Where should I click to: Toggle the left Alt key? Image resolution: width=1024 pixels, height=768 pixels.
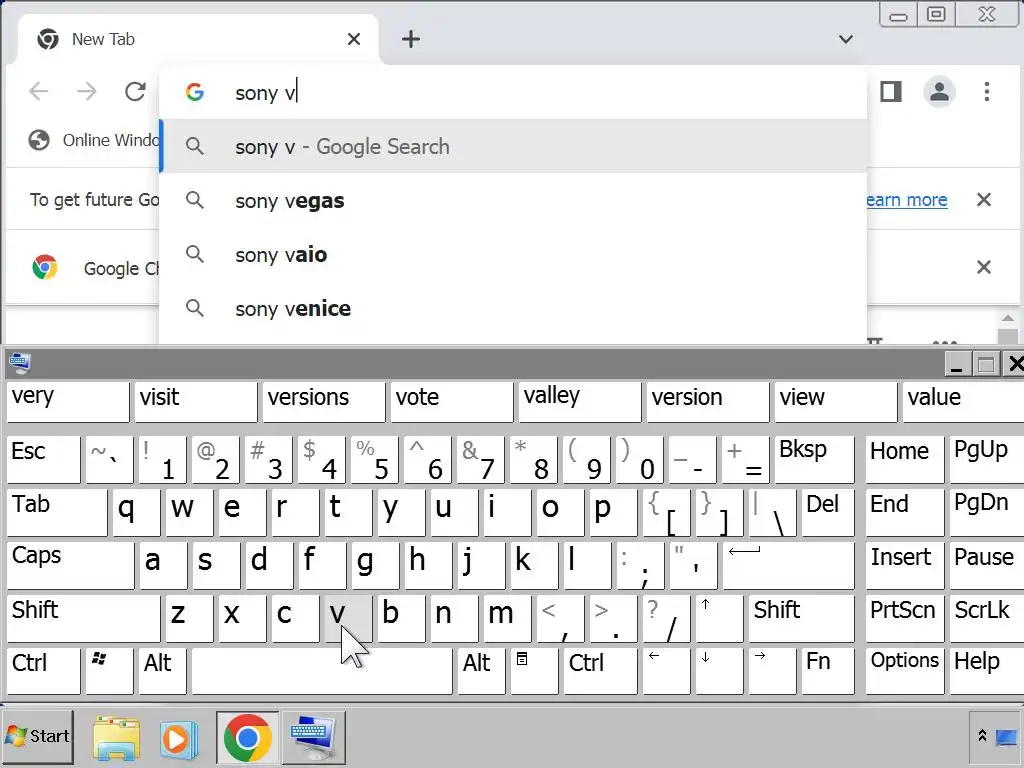(x=162, y=671)
